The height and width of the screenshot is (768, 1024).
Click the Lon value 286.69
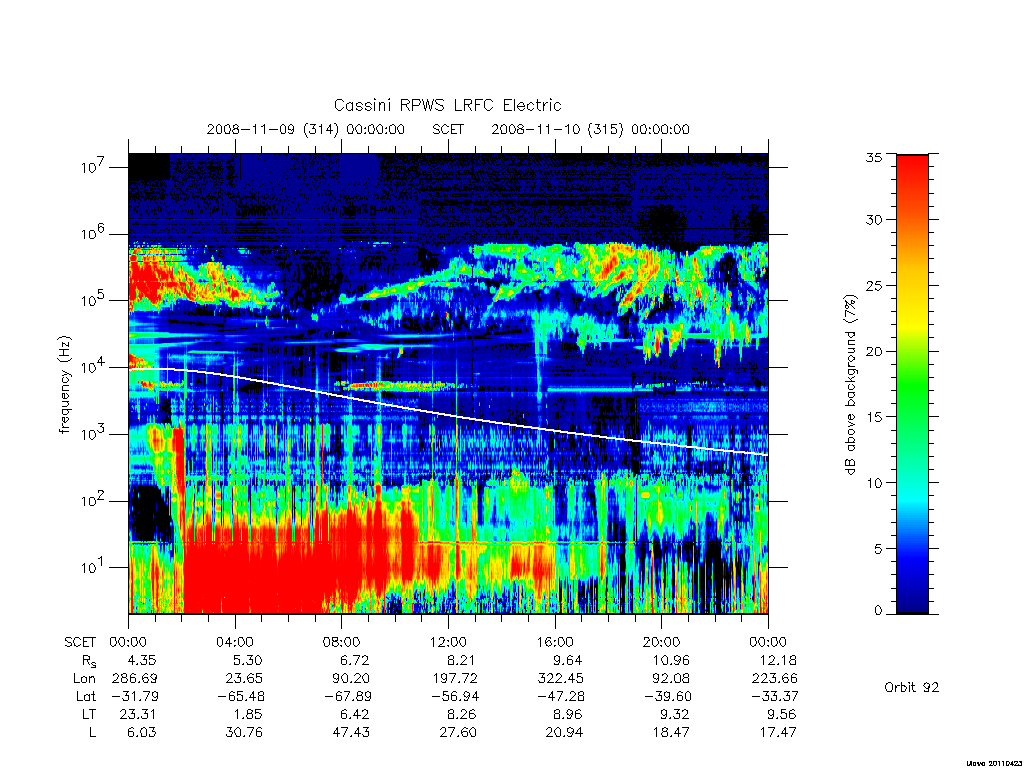(135, 679)
